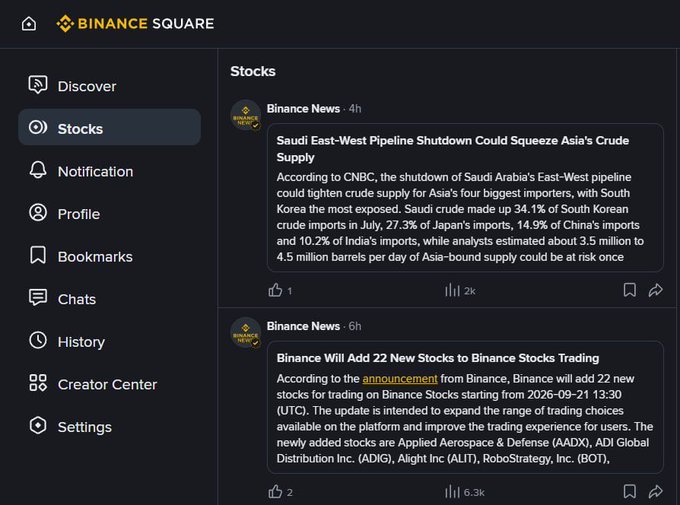Open Settings from the sidebar

pyautogui.click(x=109, y=426)
